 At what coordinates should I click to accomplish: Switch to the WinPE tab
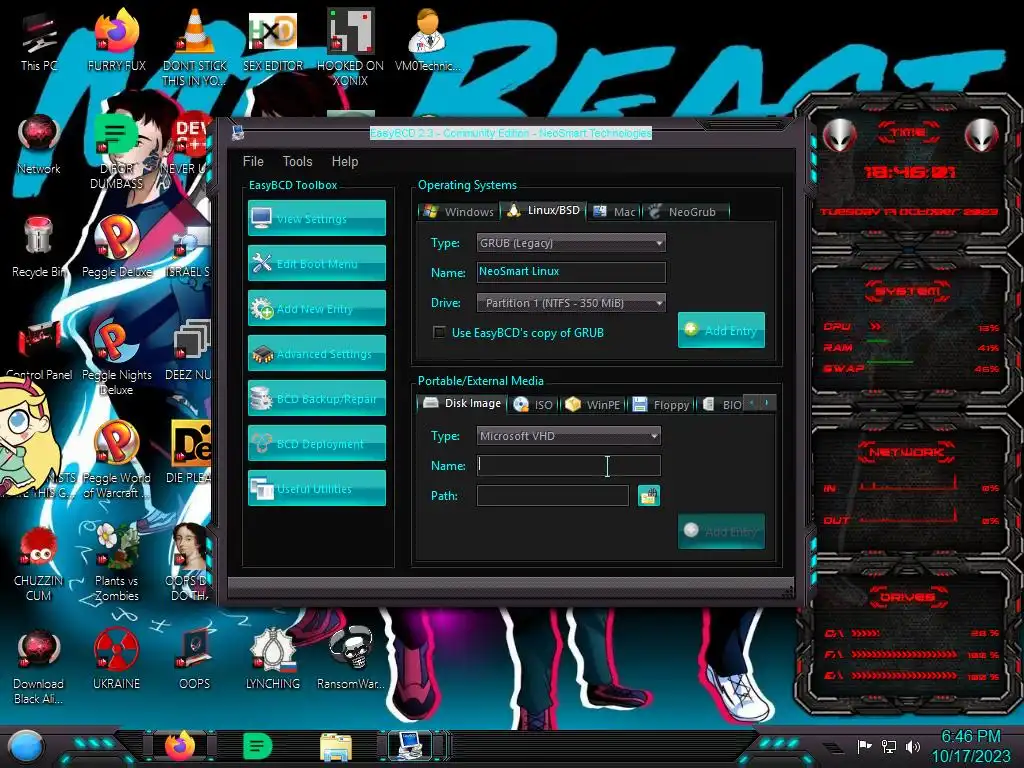pos(592,405)
